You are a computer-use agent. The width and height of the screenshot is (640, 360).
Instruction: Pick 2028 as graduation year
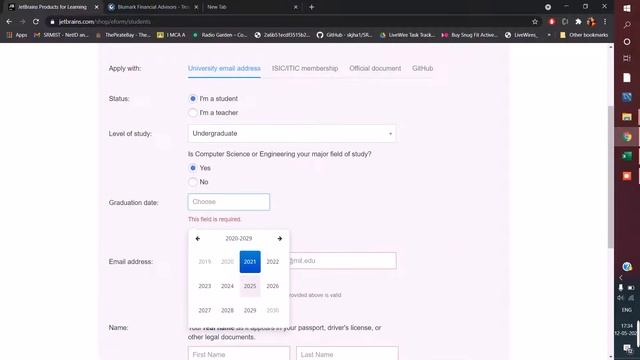click(x=227, y=311)
